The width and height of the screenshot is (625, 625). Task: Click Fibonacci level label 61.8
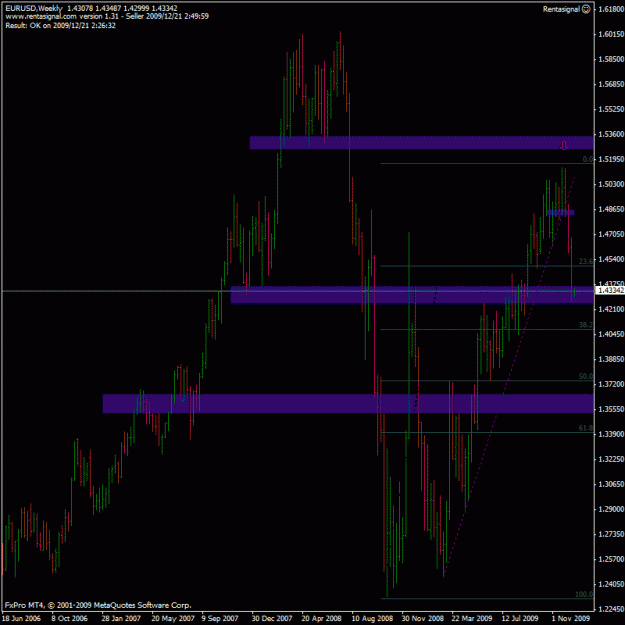pos(586,428)
